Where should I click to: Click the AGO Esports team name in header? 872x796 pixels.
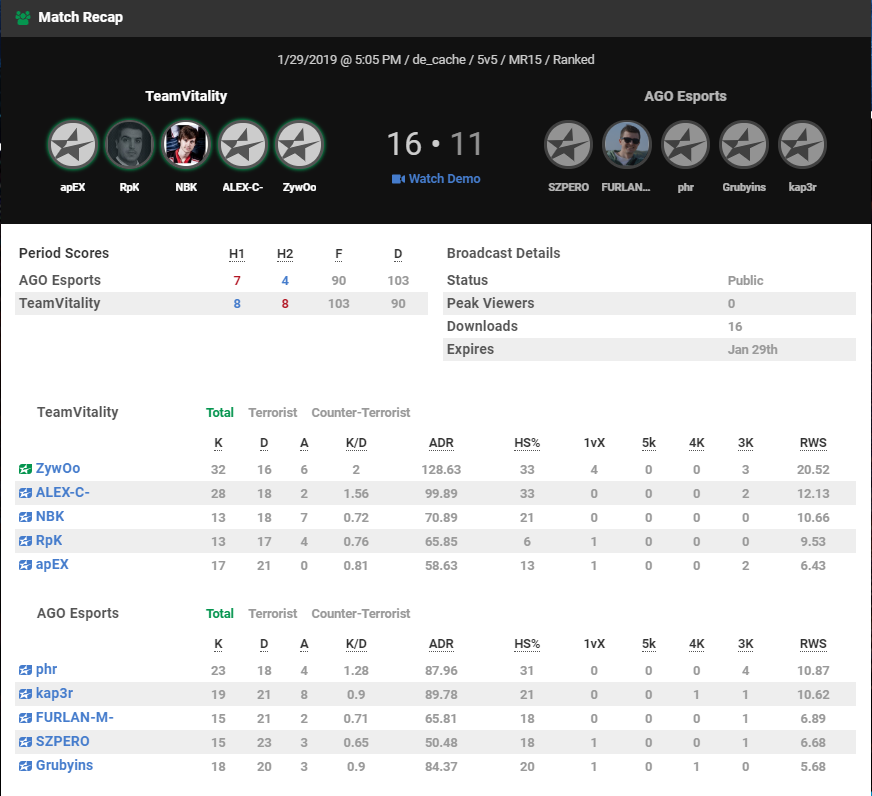tap(685, 96)
